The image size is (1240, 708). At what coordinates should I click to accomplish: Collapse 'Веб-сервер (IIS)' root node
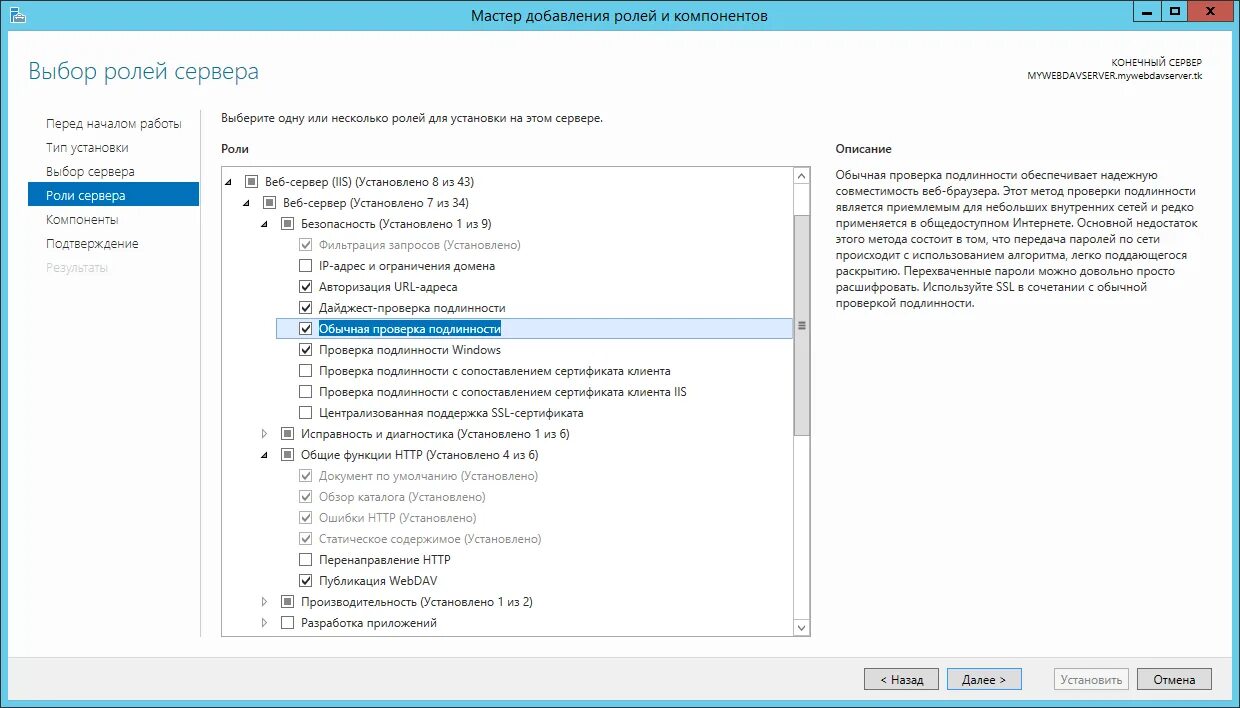coord(229,182)
